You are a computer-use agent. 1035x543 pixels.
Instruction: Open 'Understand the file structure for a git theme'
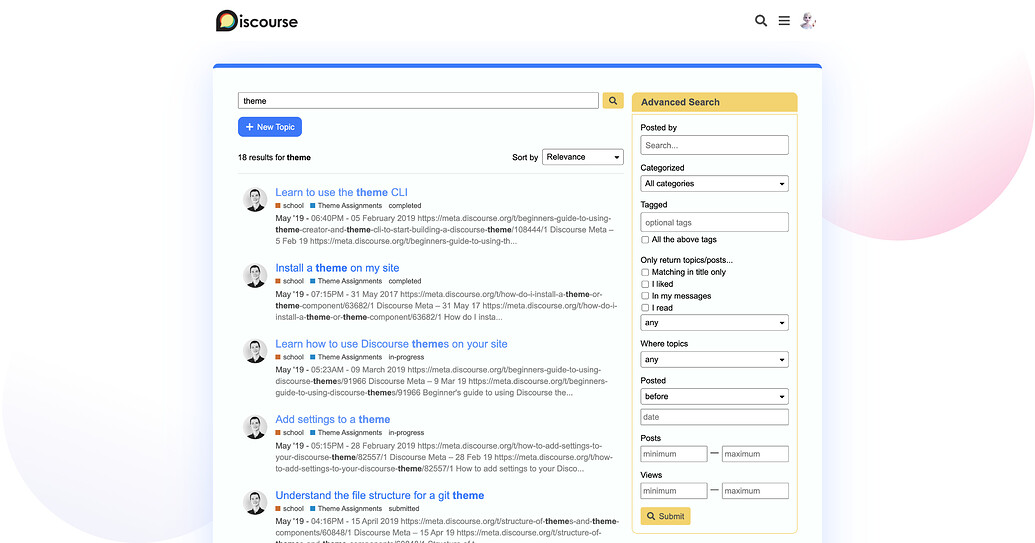[379, 495]
